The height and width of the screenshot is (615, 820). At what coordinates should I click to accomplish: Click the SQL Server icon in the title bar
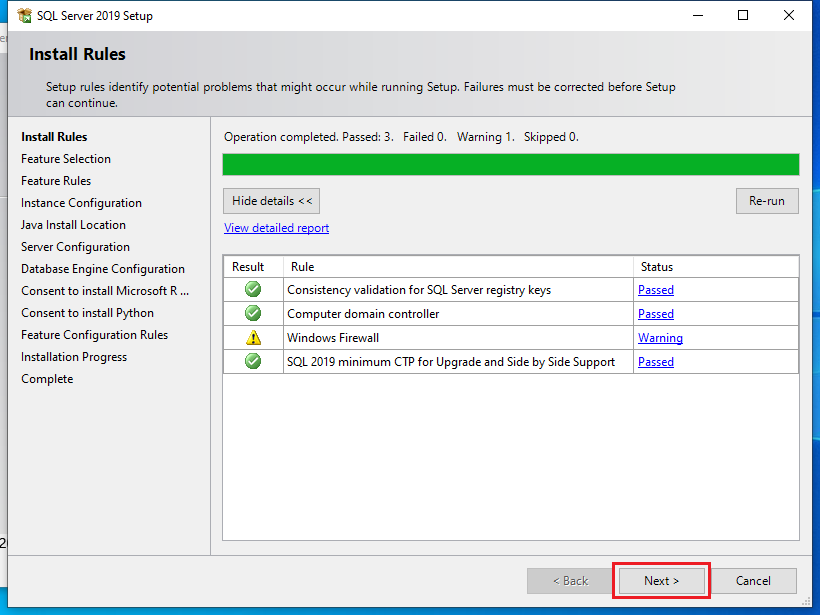tap(22, 15)
